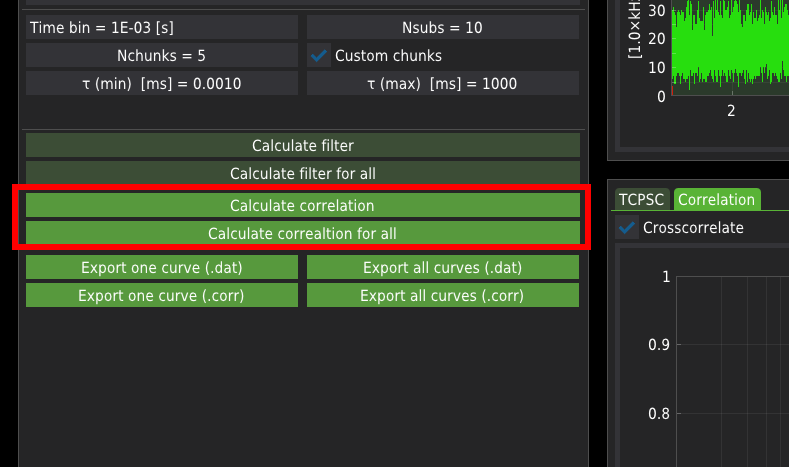The height and width of the screenshot is (467, 789).
Task: Click inside the correlation curve plot area
Action: 730,360
